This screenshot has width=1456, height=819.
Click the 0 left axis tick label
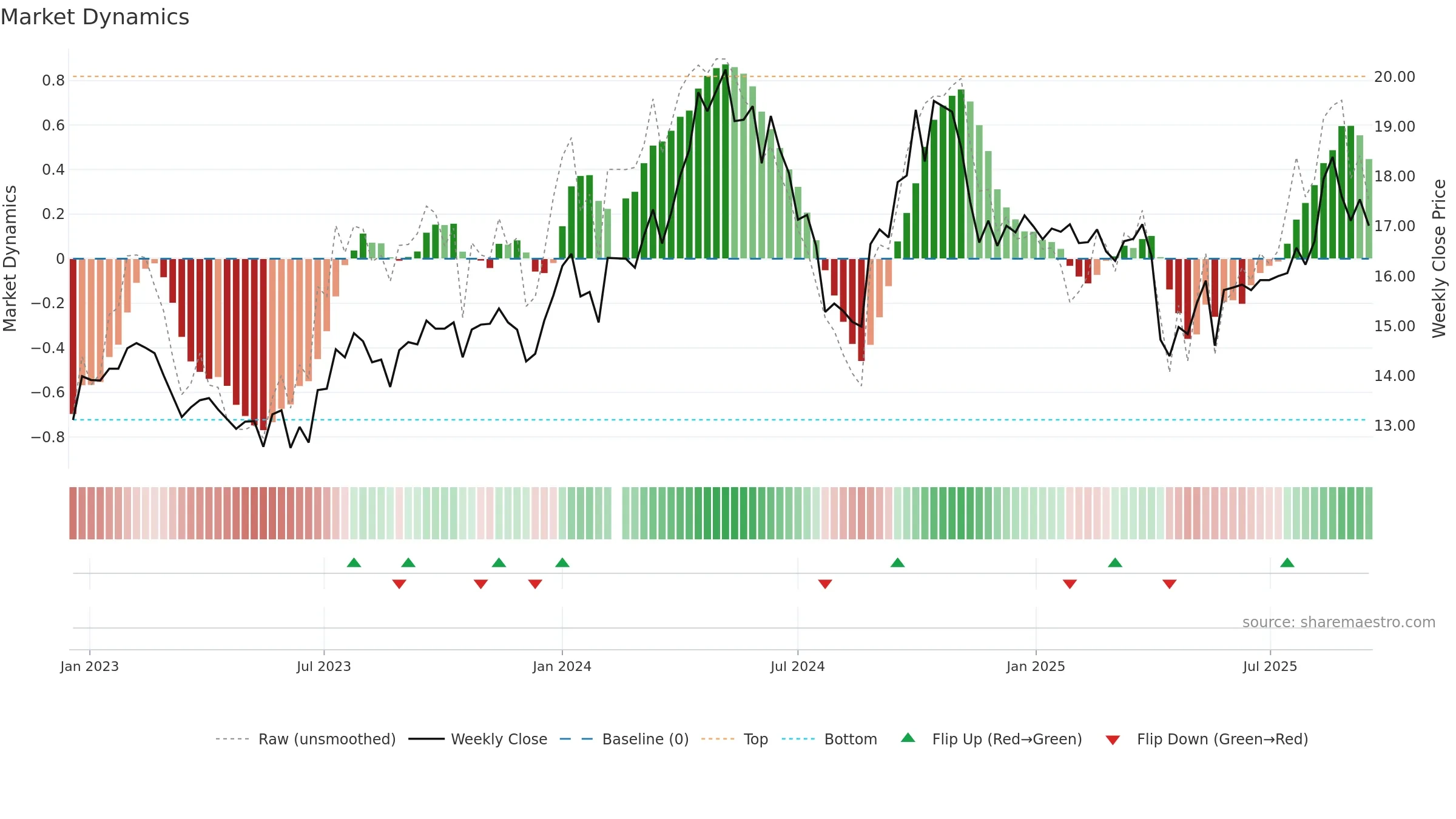coord(61,259)
